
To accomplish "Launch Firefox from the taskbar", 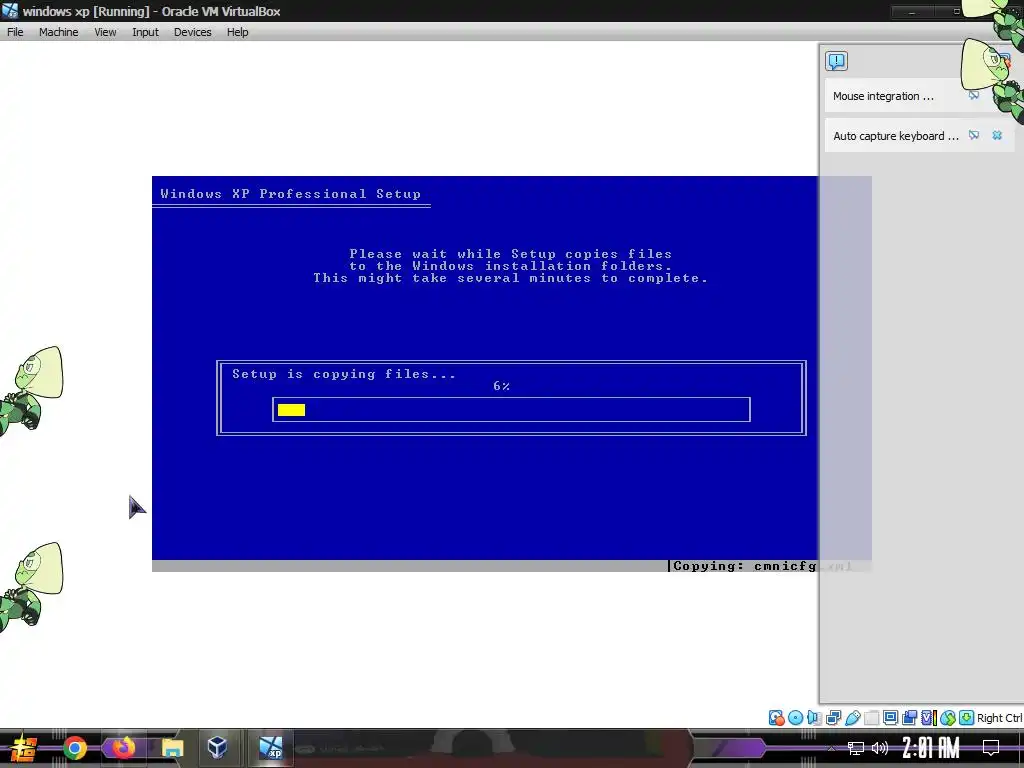I will point(123,748).
